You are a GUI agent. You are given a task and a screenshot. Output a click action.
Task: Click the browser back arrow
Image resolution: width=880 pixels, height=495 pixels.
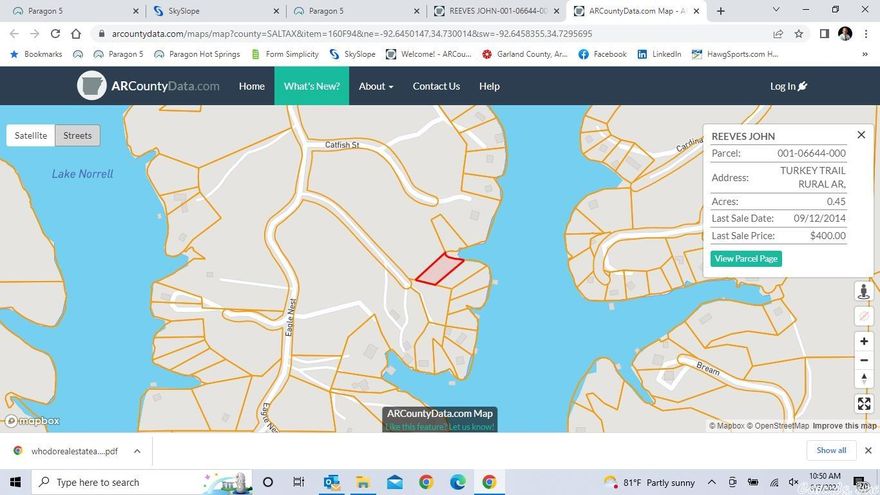tap(14, 34)
